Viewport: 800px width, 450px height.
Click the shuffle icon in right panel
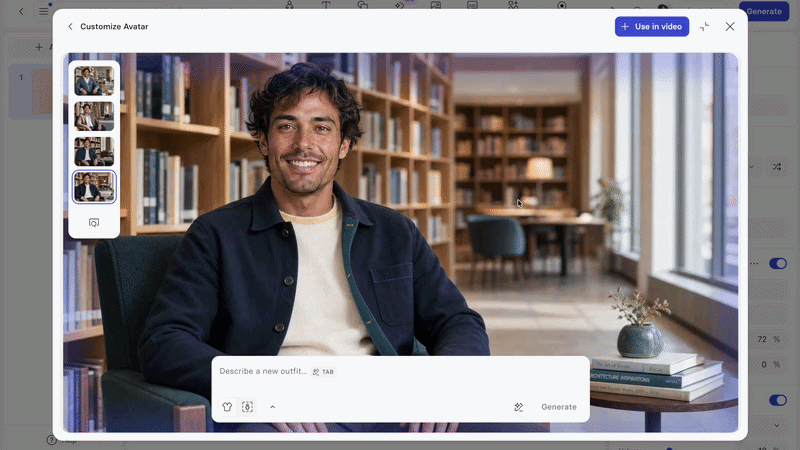click(777, 167)
